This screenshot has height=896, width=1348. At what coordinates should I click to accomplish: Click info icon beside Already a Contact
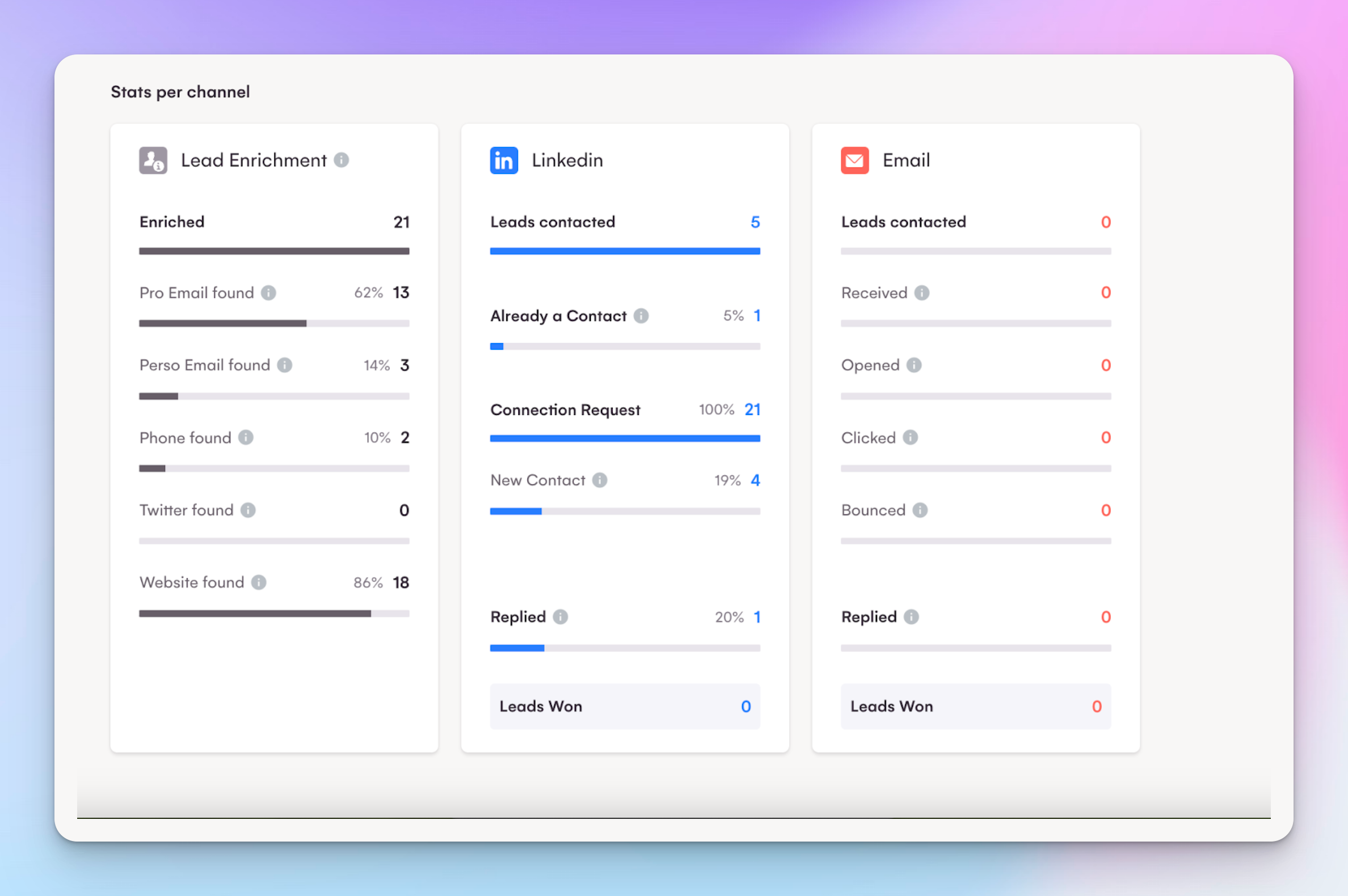pyautogui.click(x=641, y=316)
